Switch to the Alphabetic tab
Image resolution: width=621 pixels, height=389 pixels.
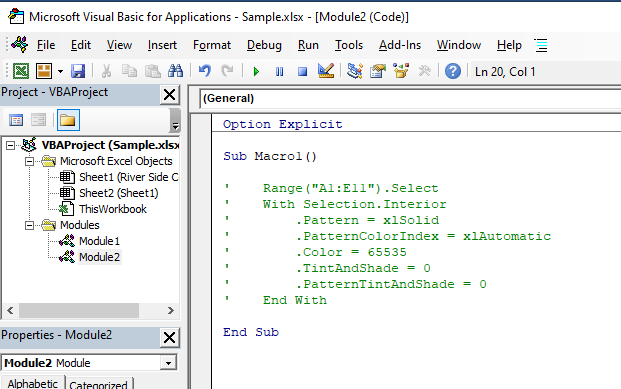click(x=32, y=383)
